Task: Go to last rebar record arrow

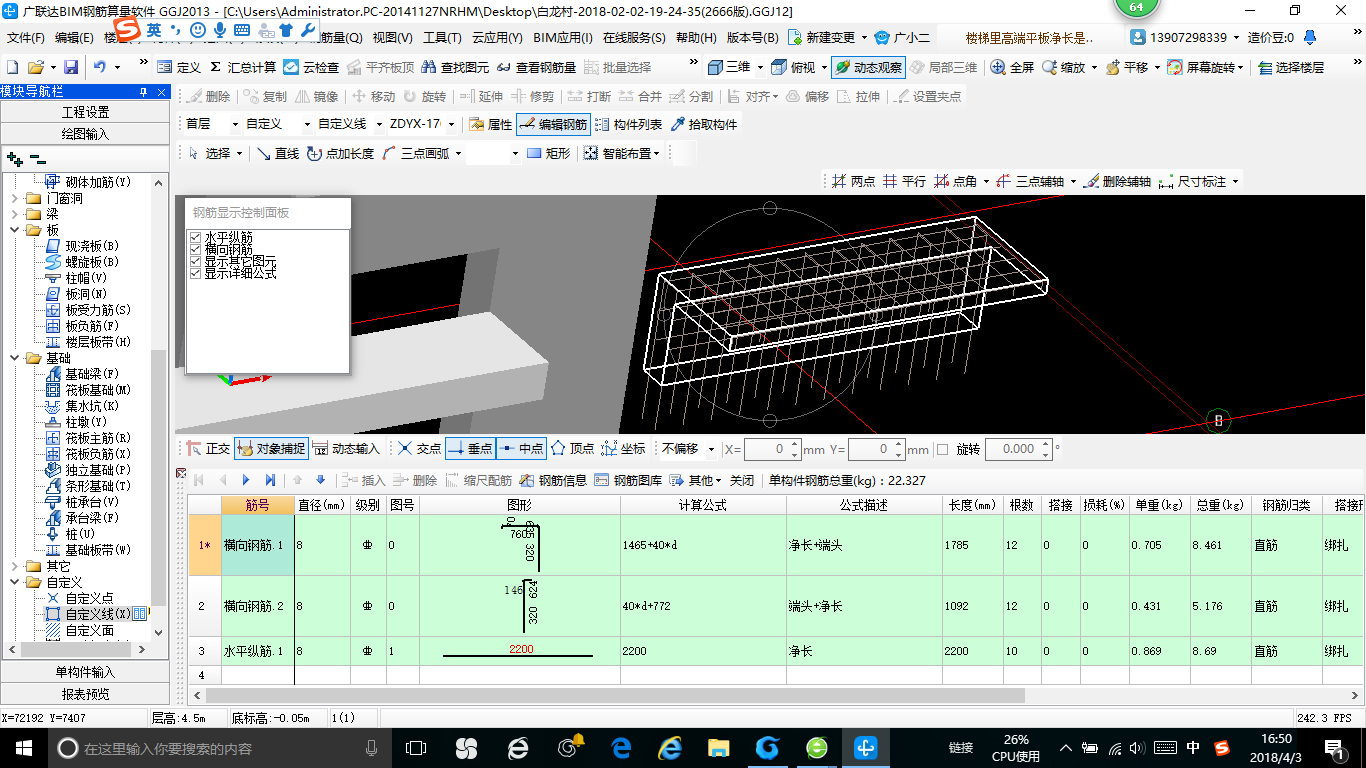Action: pyautogui.click(x=270, y=480)
